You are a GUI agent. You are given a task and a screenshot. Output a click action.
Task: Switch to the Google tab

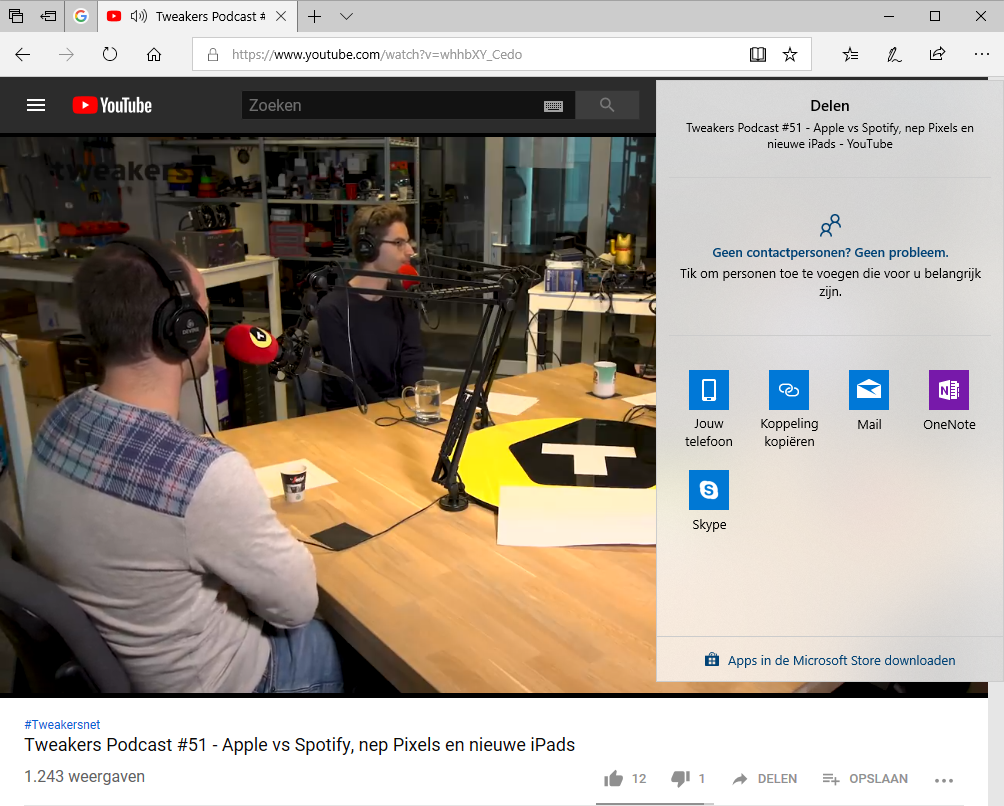tap(81, 16)
